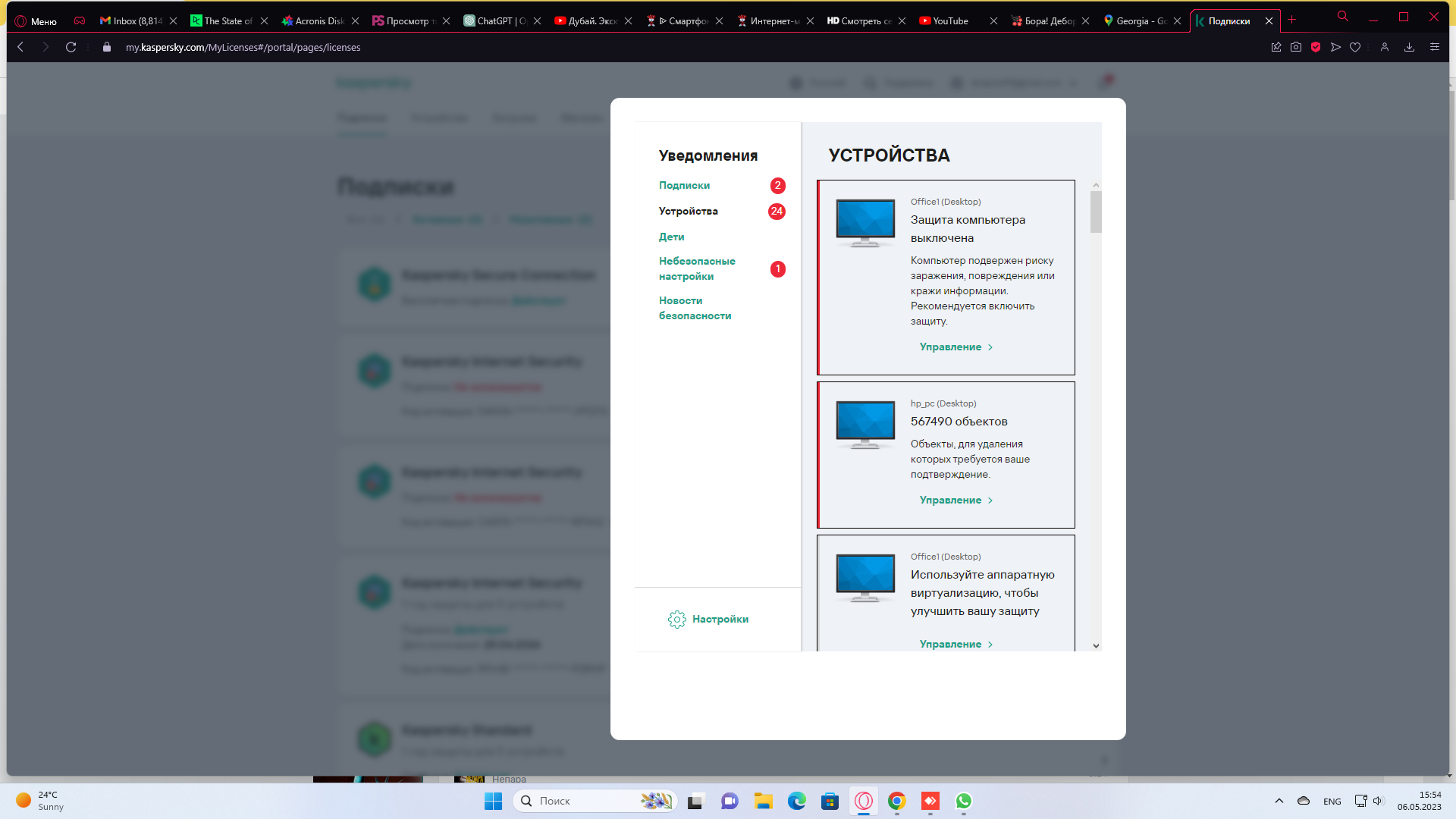The width and height of the screenshot is (1456, 819).
Task: Add page to bookmarks with heart icon
Action: 1355,47
